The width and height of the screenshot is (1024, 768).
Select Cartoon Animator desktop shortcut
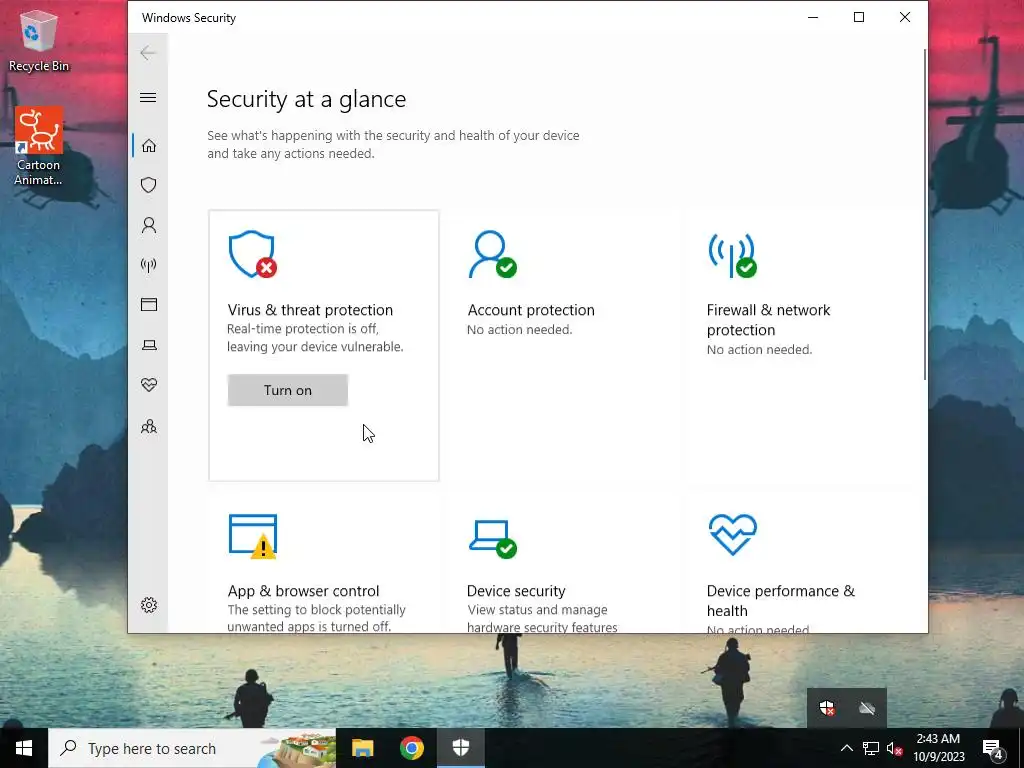coord(39,146)
